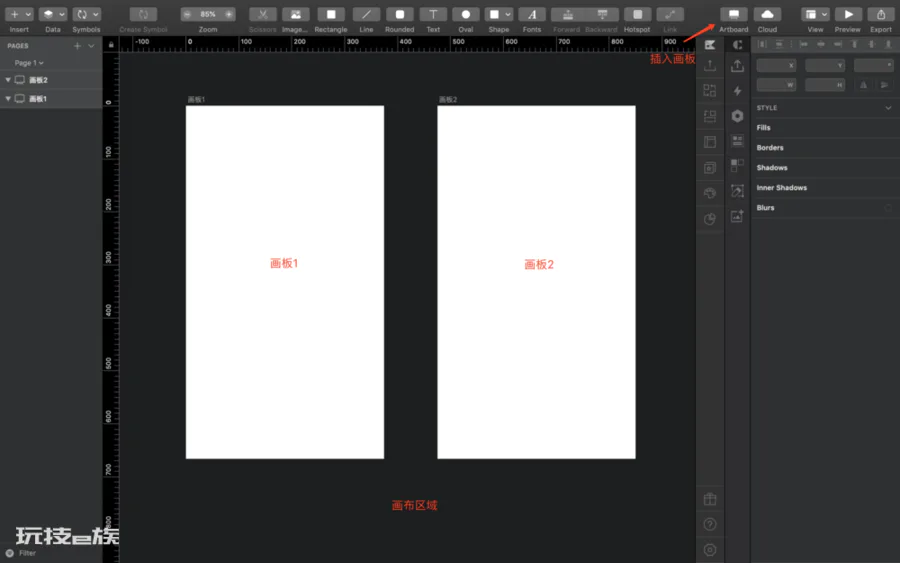Click the gift box icon in sidebar
The height and width of the screenshot is (563, 900).
710,499
